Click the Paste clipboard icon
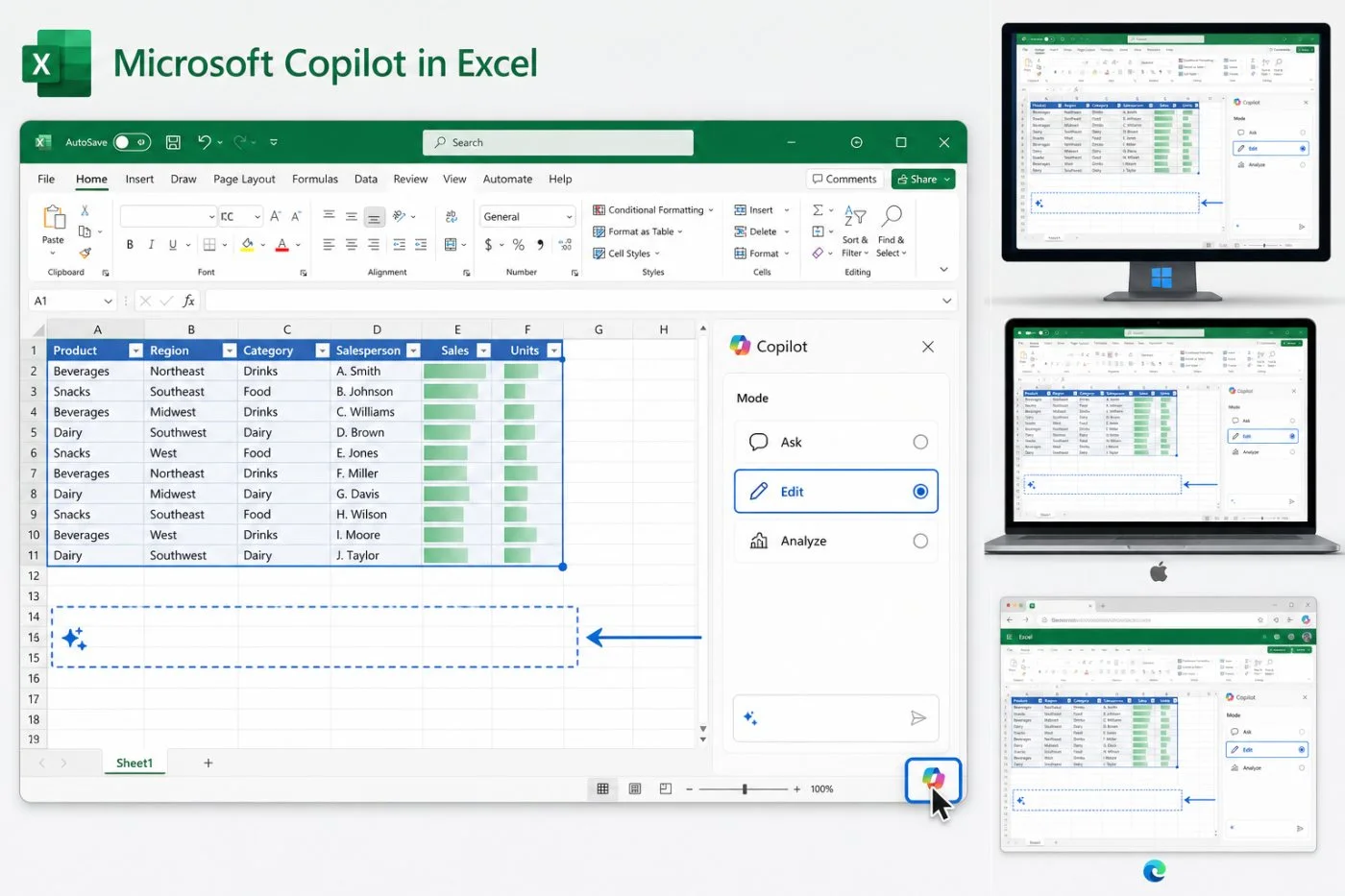 click(x=53, y=218)
